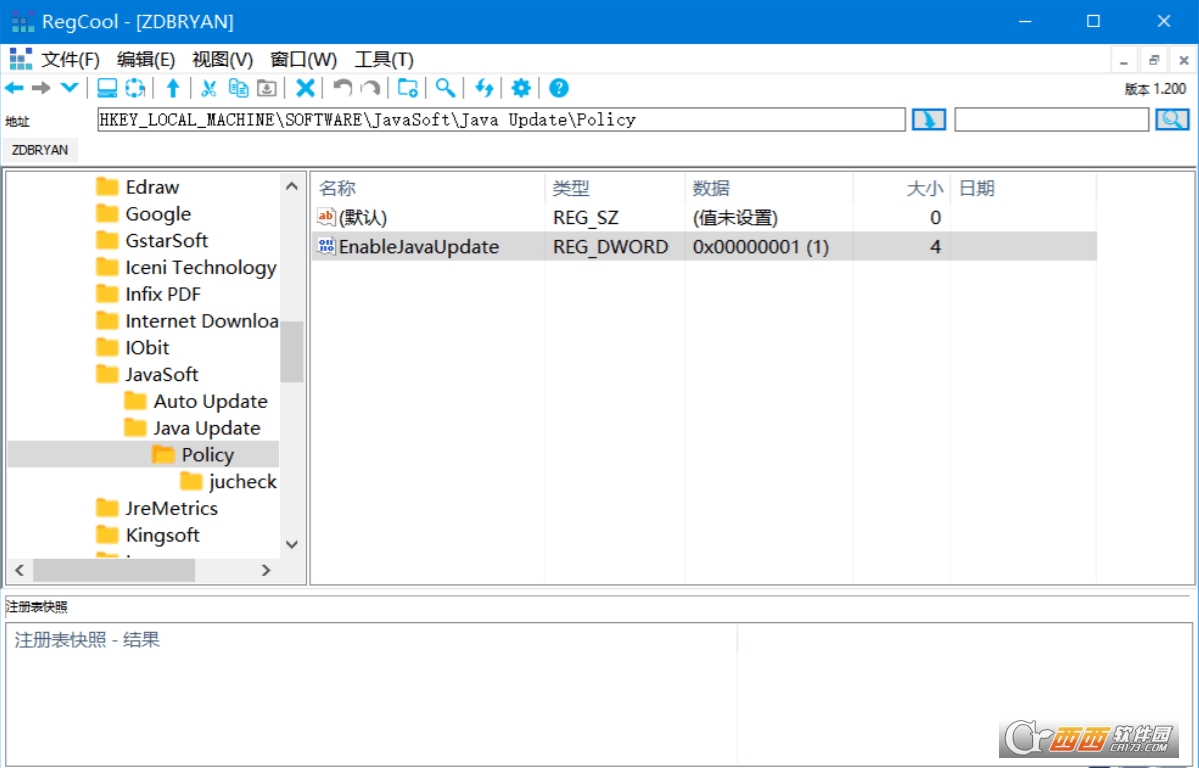Click the new key folder icon
This screenshot has height=768, width=1199.
click(x=407, y=88)
